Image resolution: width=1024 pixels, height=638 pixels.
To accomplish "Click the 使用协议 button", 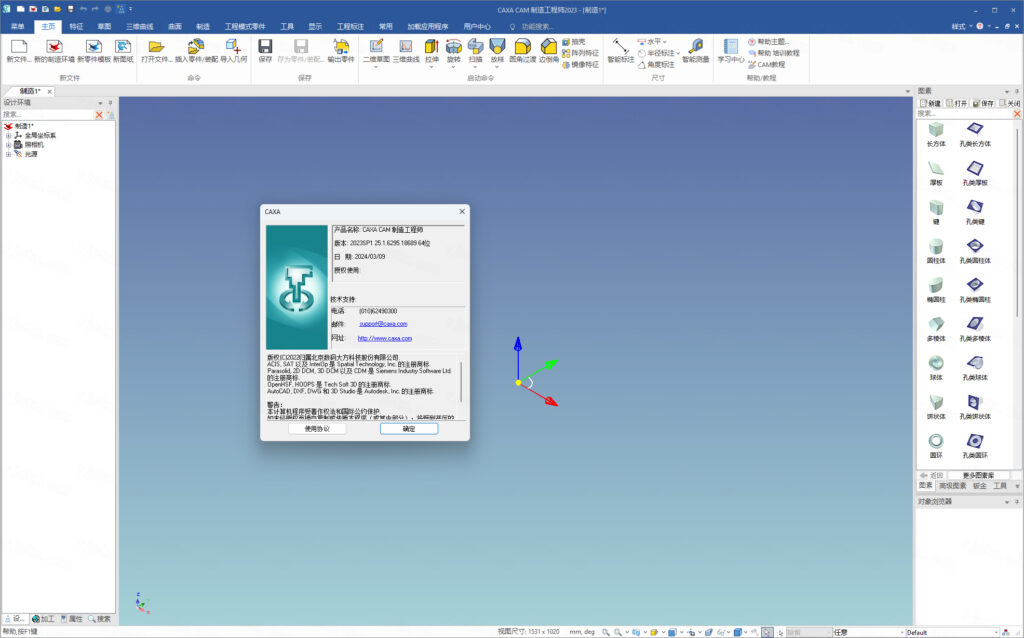I will 317,428.
